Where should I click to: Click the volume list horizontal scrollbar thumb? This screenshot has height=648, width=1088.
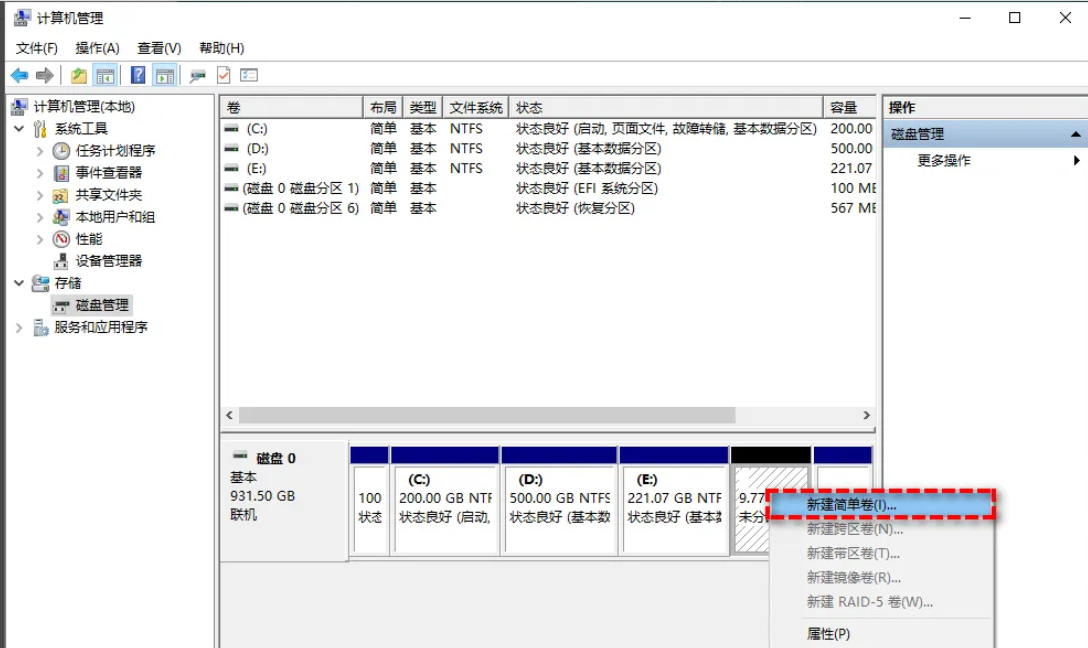[x=486, y=415]
